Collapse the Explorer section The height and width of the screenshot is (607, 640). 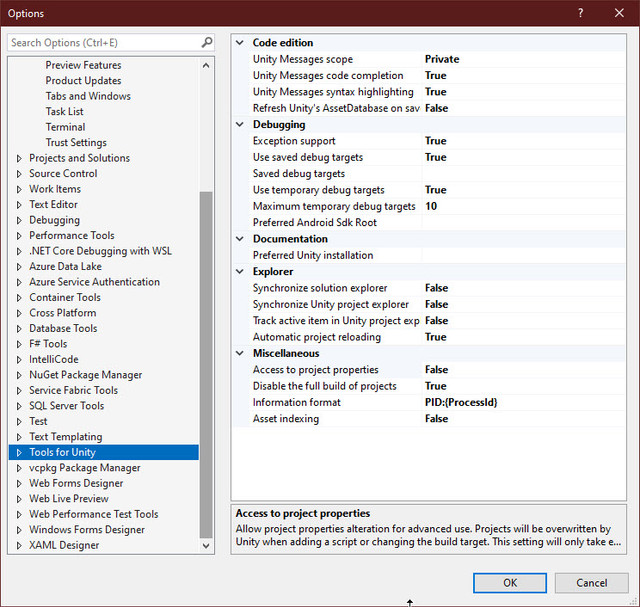click(240, 271)
